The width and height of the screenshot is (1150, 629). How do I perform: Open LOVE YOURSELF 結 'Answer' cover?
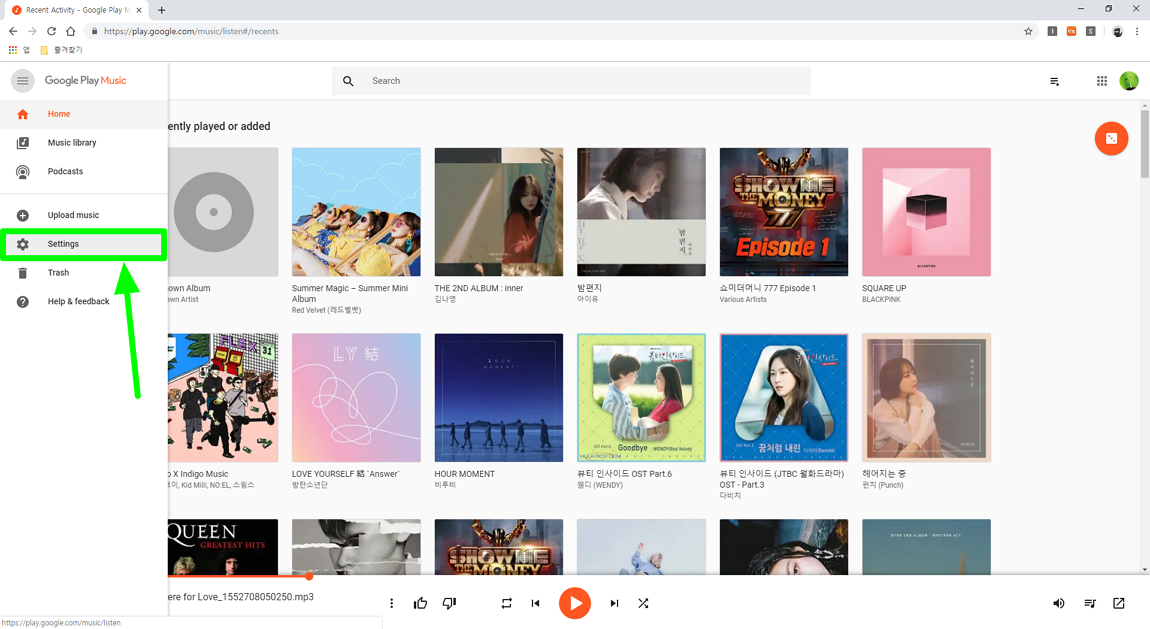pos(356,397)
